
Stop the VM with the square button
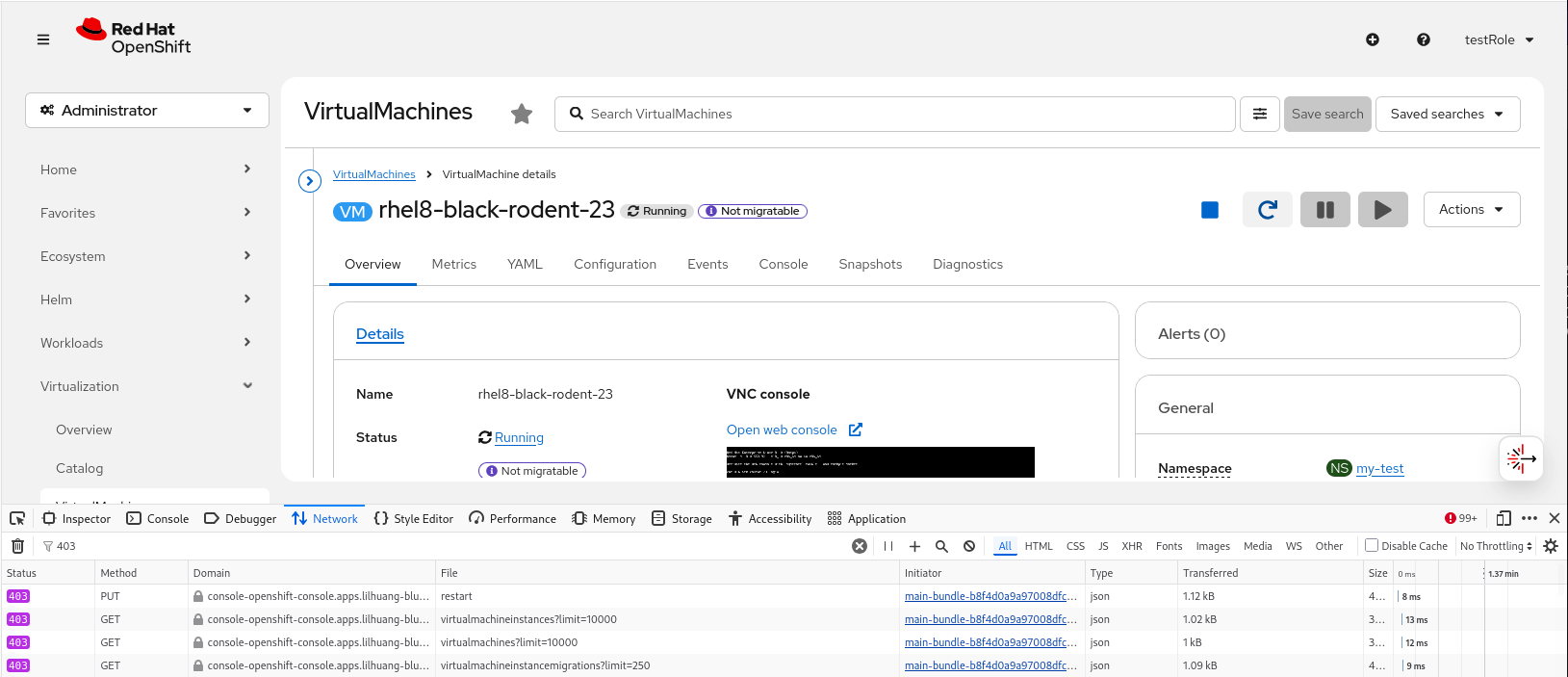(x=1210, y=210)
